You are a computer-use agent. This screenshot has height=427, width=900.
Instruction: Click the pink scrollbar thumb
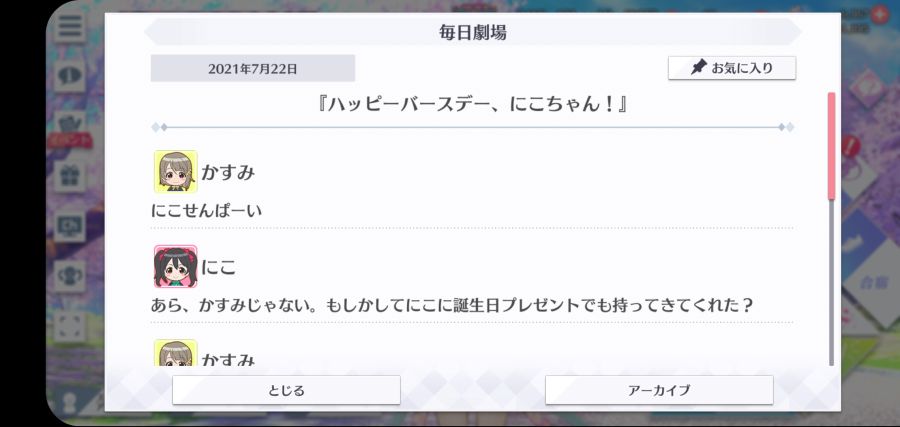(x=831, y=146)
